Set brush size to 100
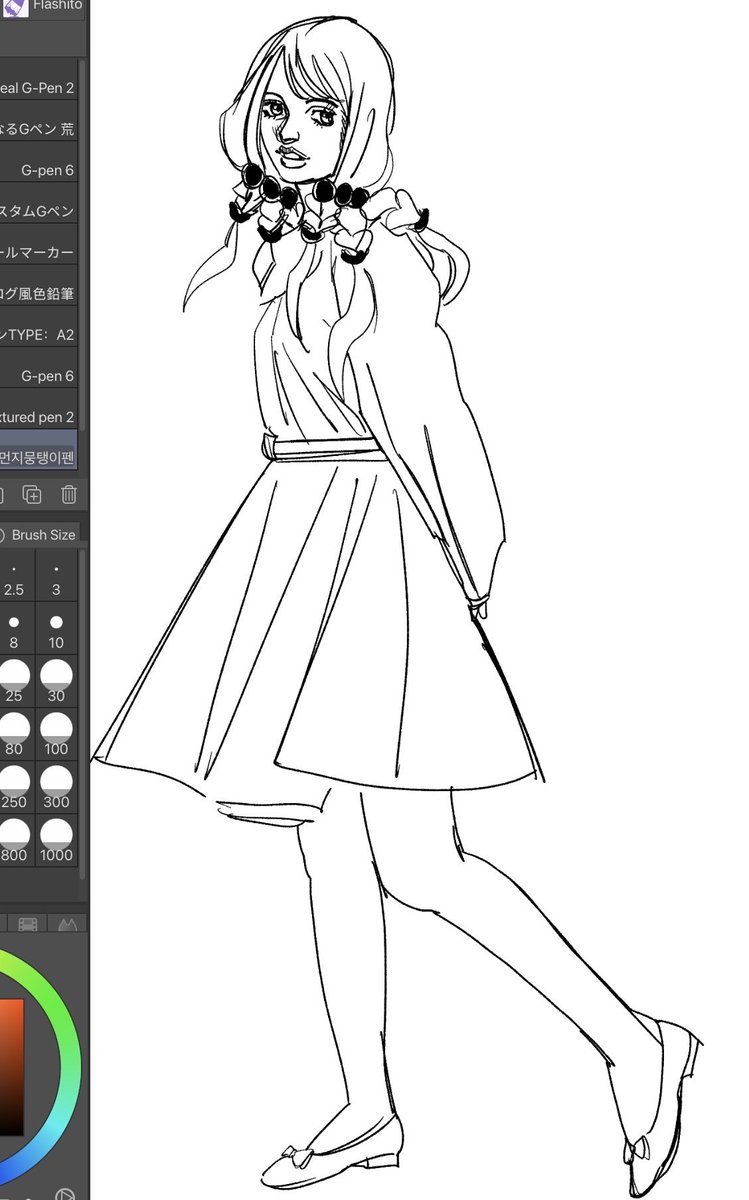This screenshot has height=1200, width=749. pos(56,735)
